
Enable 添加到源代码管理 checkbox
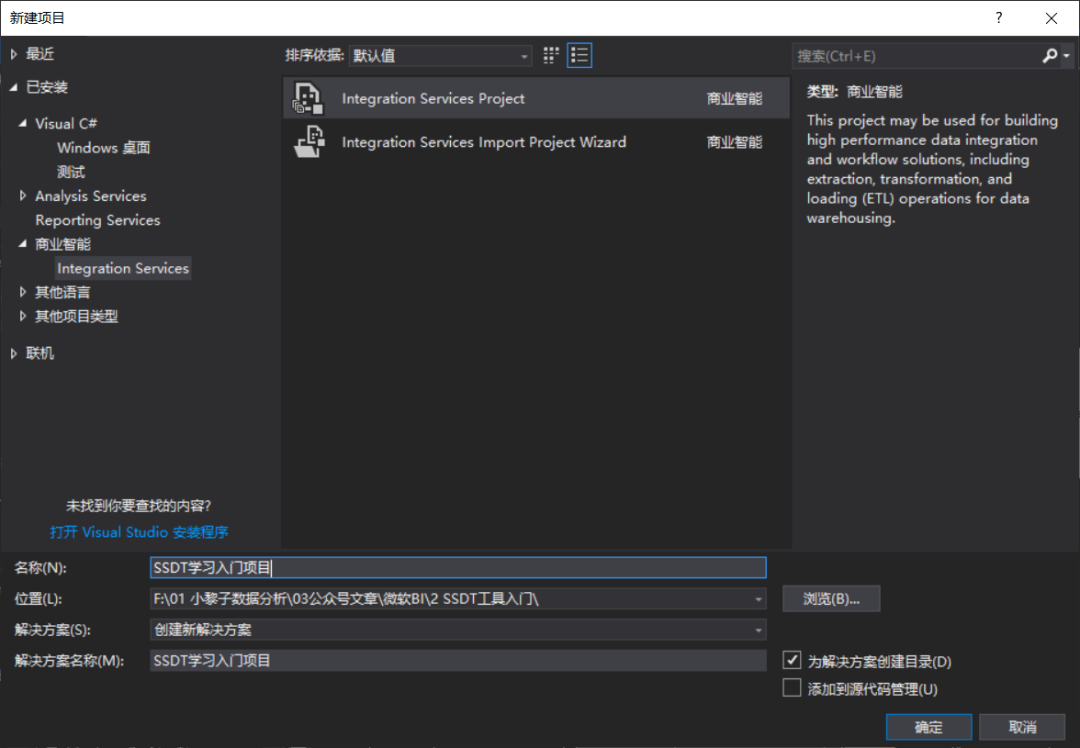pos(792,687)
